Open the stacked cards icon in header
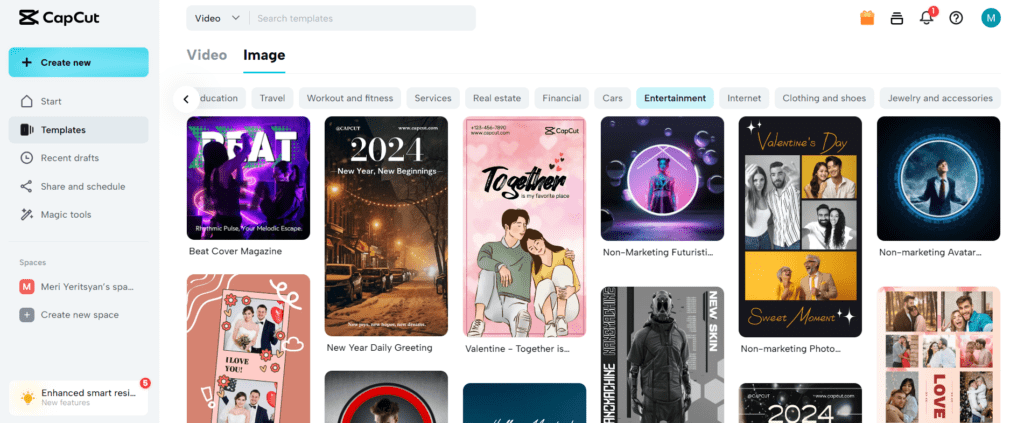The height and width of the screenshot is (423, 1024). coord(897,18)
